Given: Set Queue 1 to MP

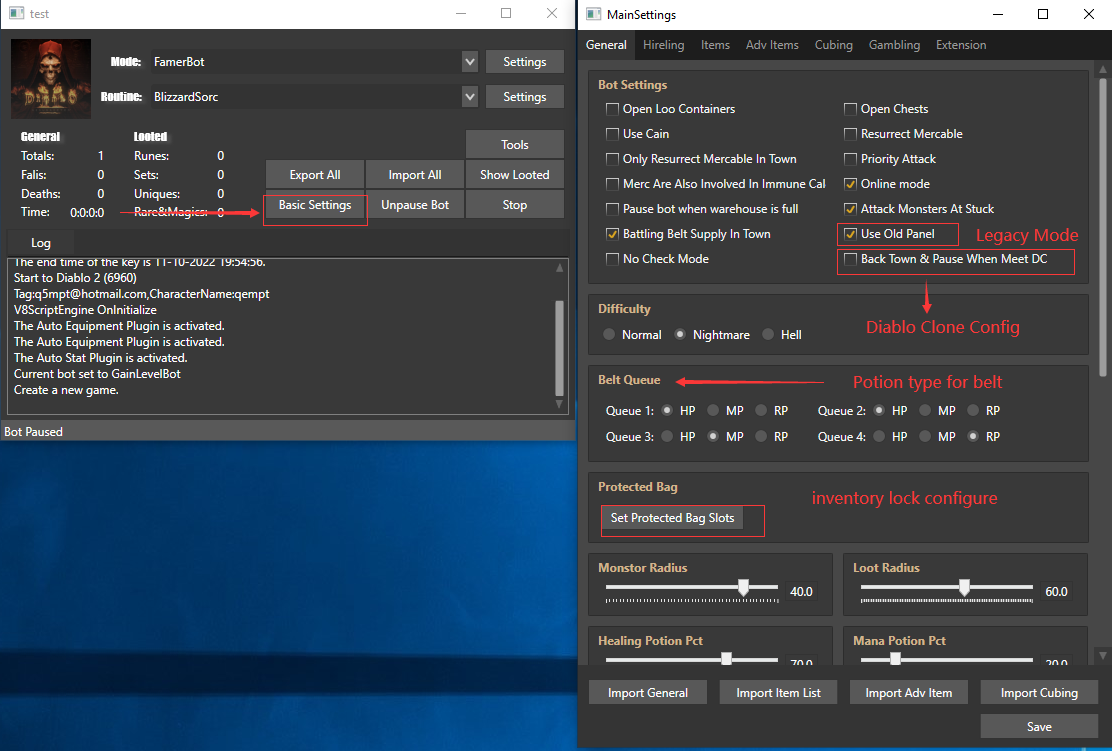Looking at the screenshot, I should pos(713,411).
